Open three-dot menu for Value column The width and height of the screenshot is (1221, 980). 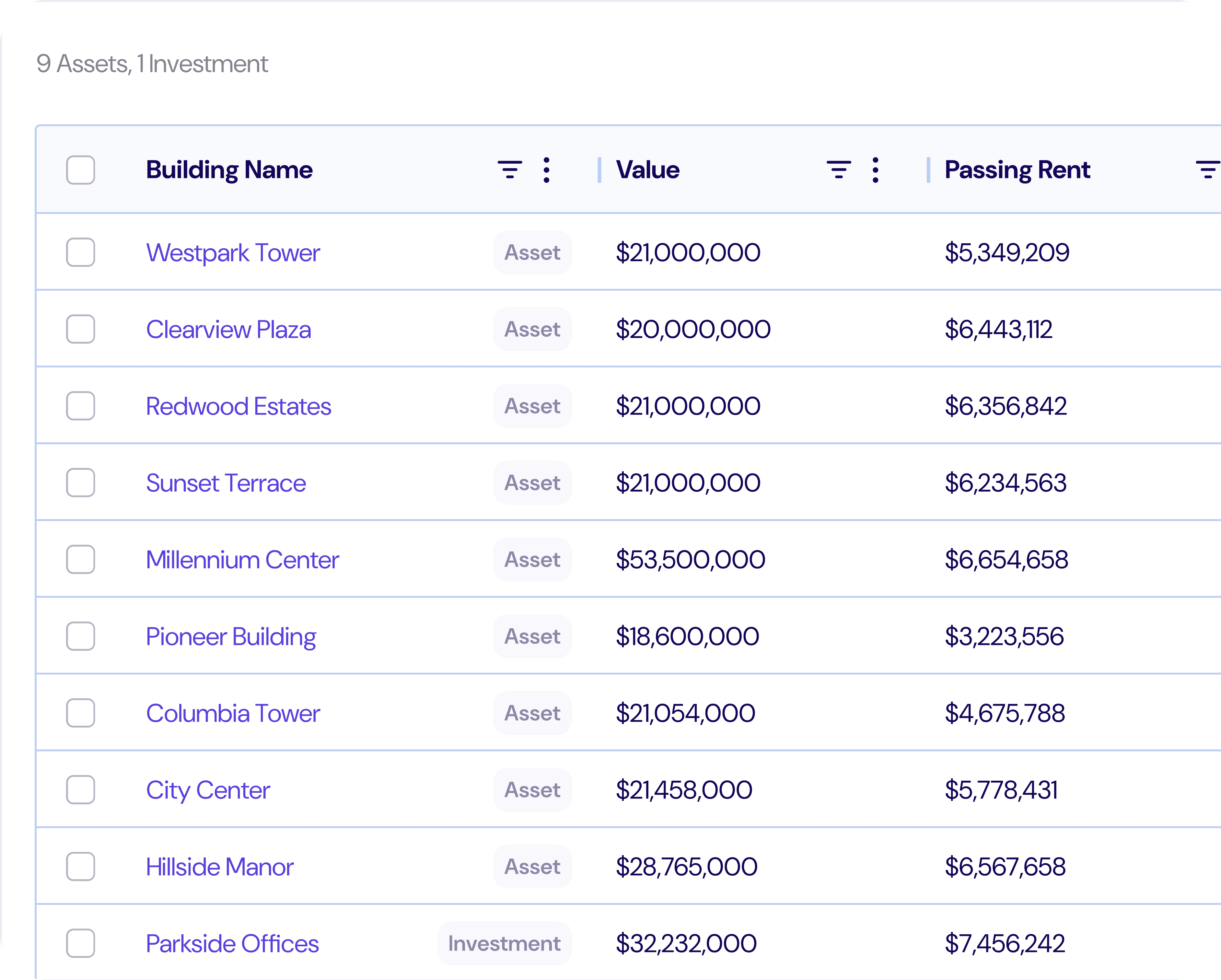875,169
